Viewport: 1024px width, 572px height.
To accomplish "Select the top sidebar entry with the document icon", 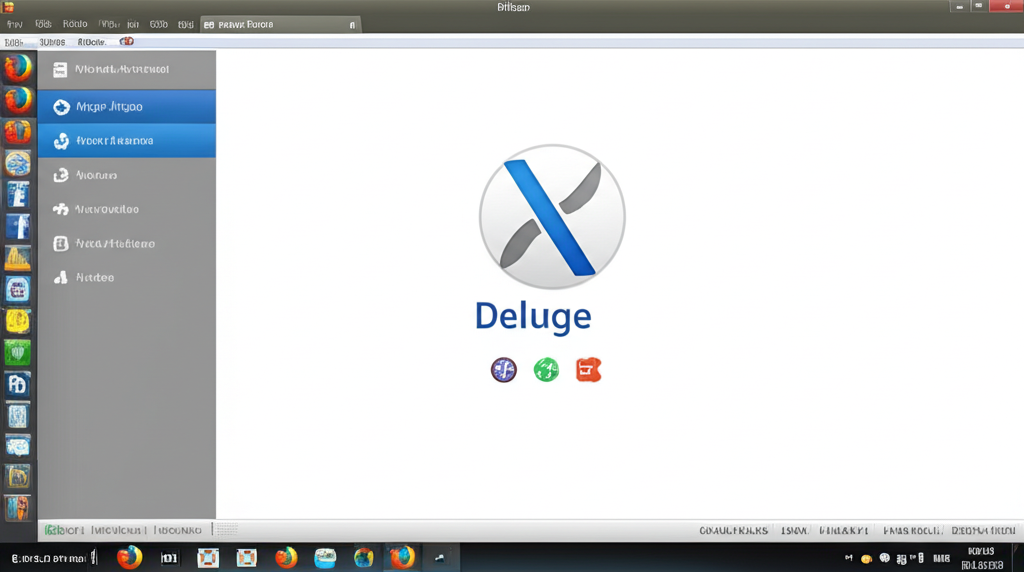I will 126,70.
